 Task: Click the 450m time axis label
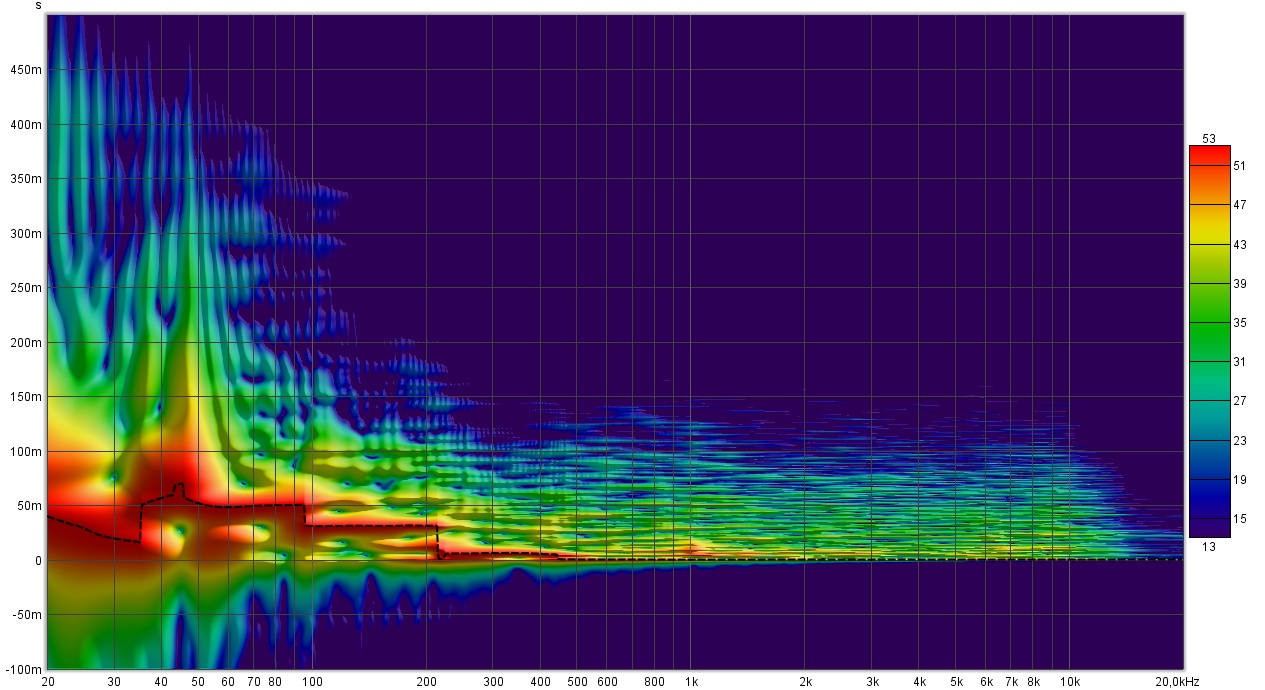27,71
